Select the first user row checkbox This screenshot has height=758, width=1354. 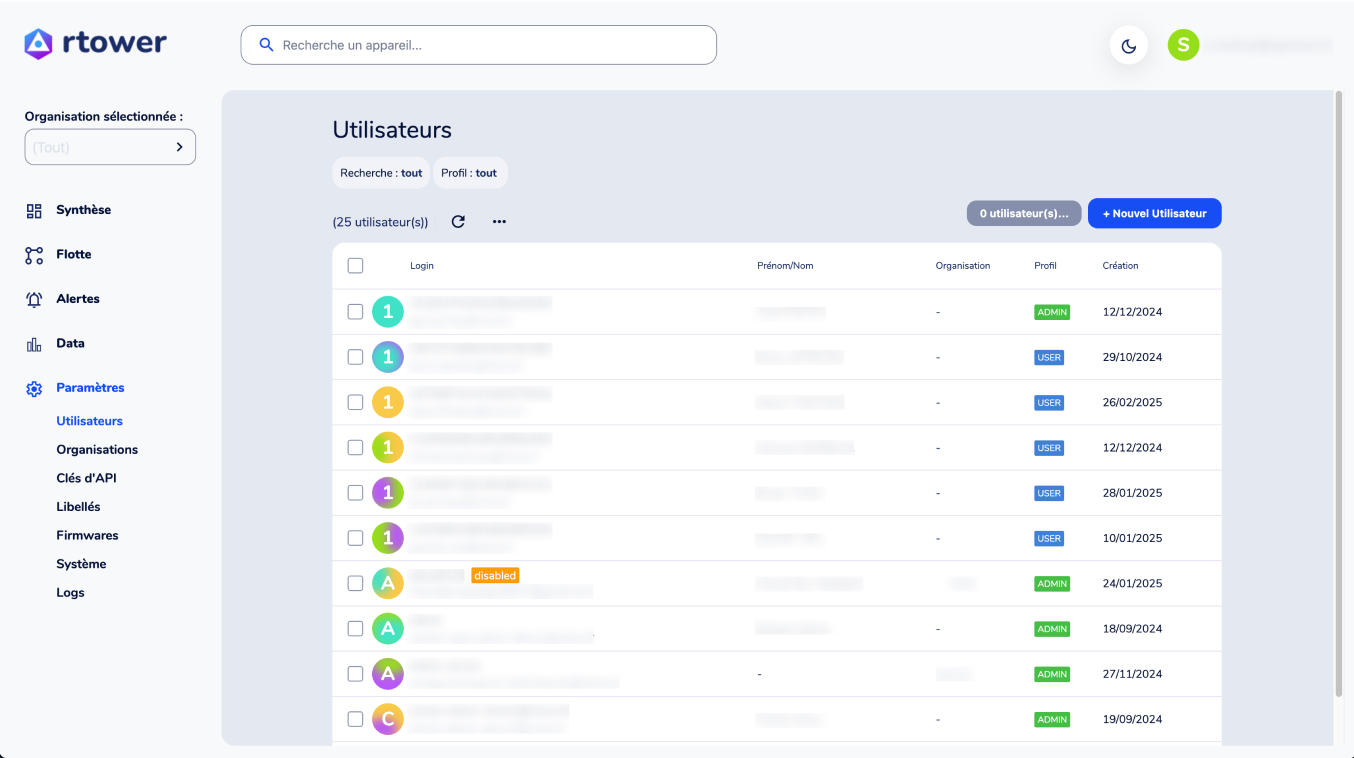pos(355,311)
